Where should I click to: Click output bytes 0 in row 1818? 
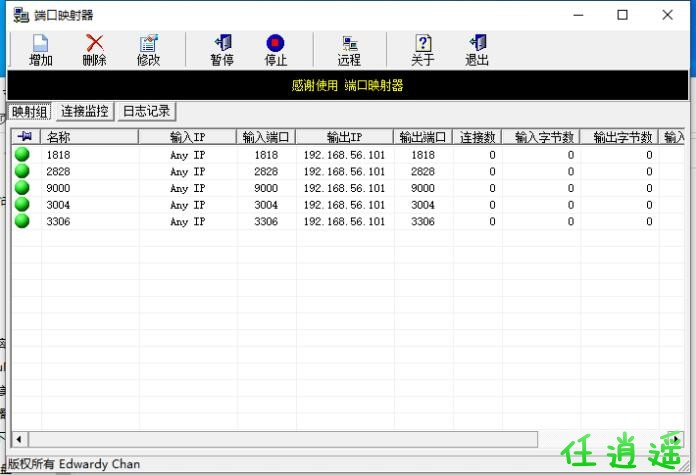(649, 155)
